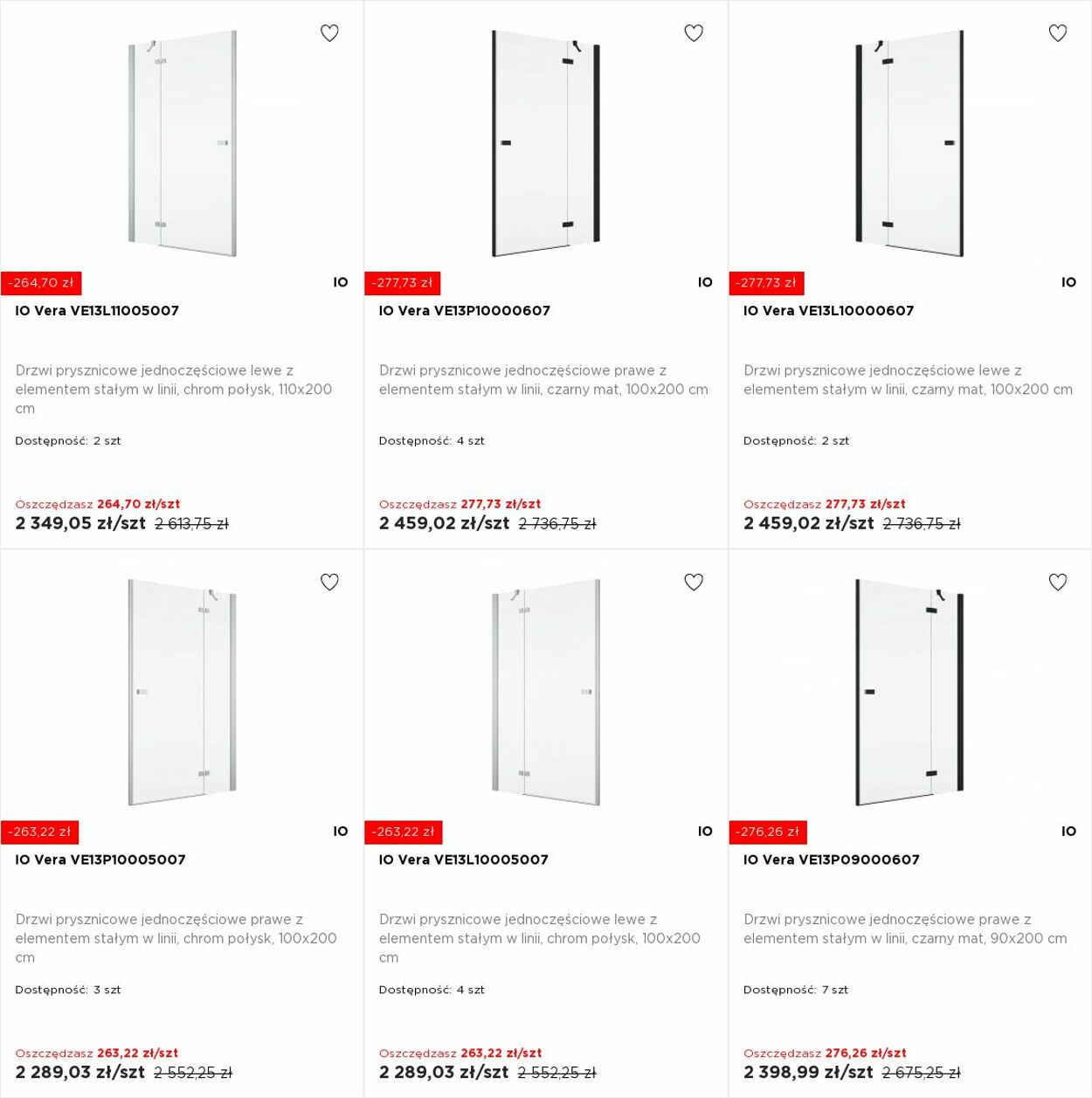View chrome left shower door 110x200 image

click(182, 143)
